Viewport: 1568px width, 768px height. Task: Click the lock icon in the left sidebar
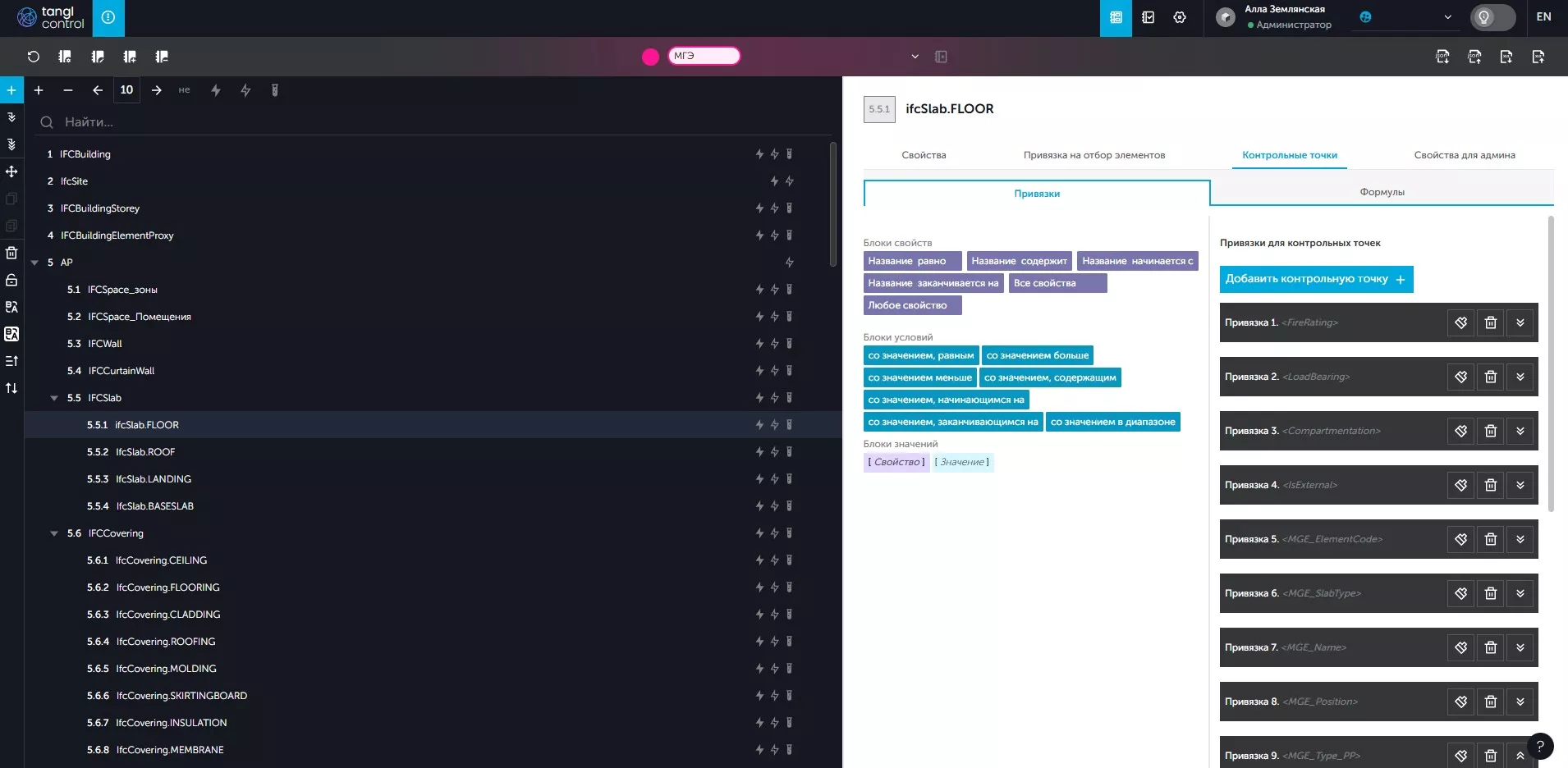tap(11, 280)
